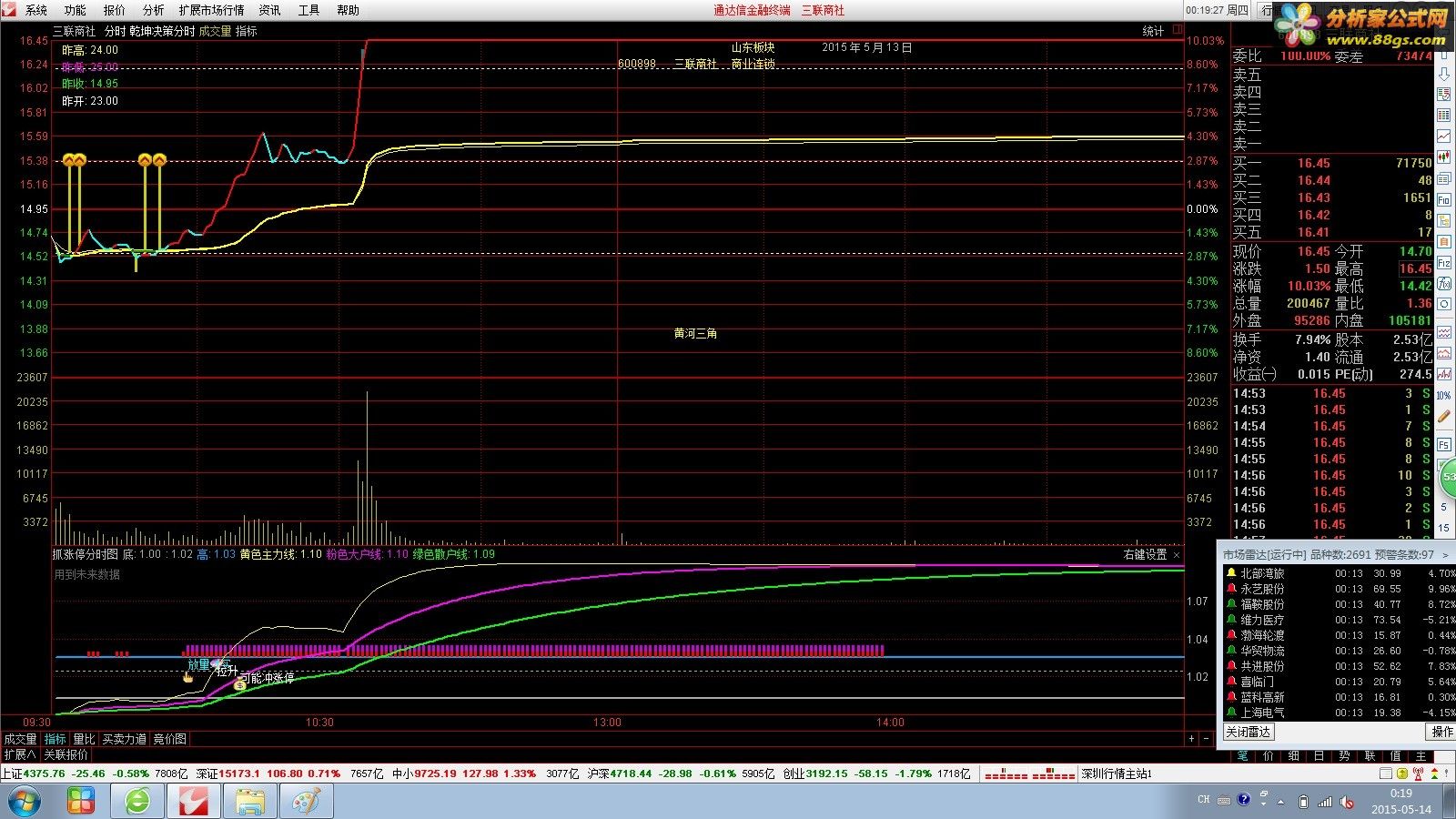
Task: Select the 细 tab under the quote panel
Action: tap(1293, 756)
